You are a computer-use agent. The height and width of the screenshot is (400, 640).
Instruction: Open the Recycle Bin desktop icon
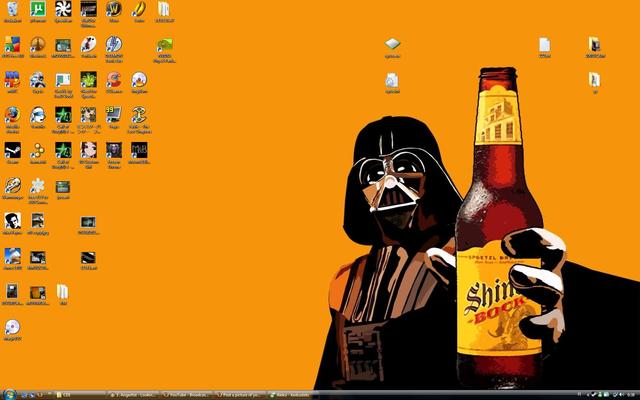click(13, 9)
